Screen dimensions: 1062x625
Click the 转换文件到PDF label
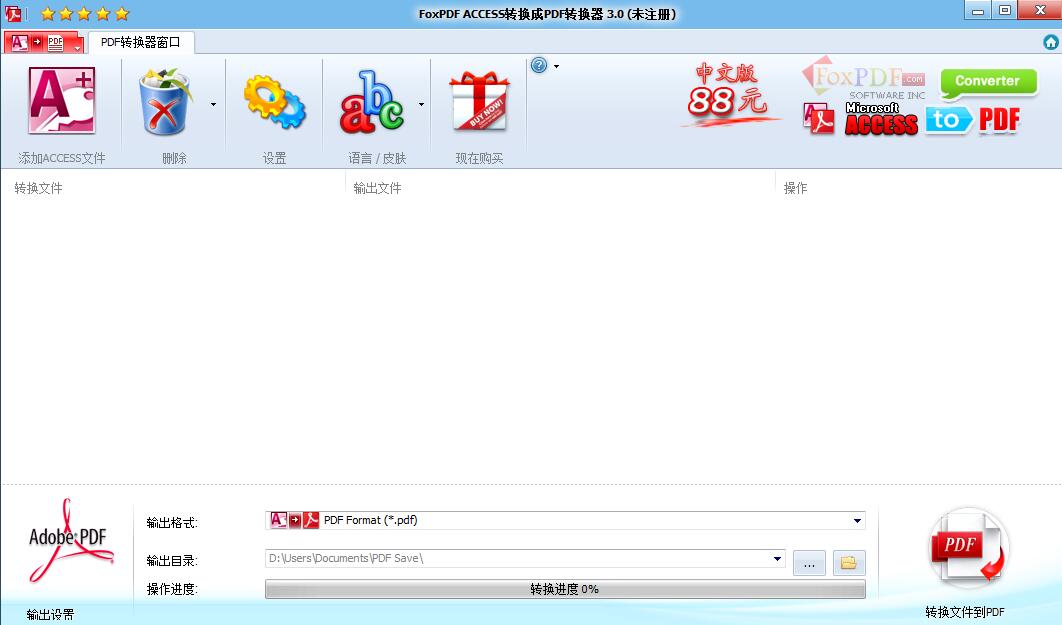[965, 612]
